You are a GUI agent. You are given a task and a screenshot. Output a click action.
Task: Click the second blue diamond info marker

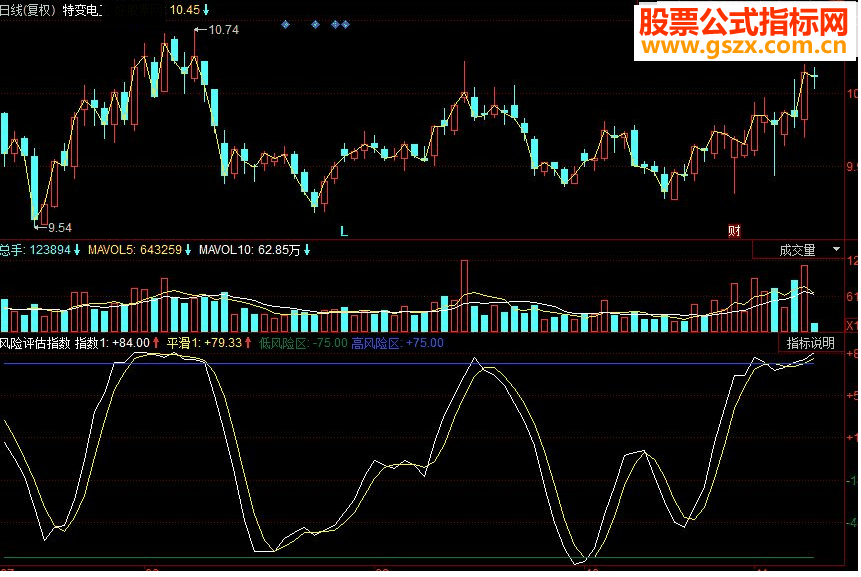[x=316, y=24]
